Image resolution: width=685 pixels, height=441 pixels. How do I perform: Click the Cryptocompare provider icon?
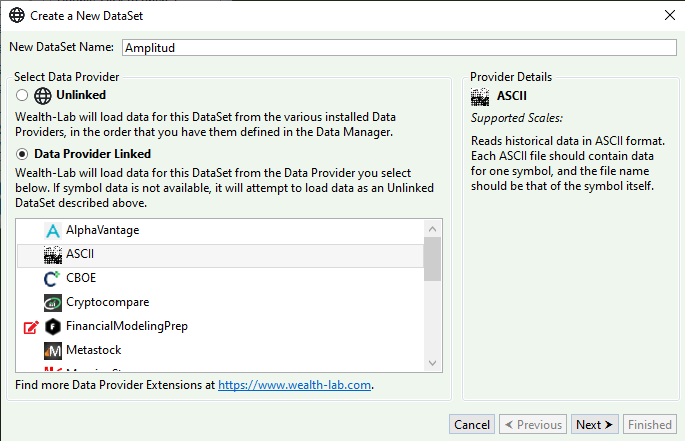pyautogui.click(x=54, y=302)
